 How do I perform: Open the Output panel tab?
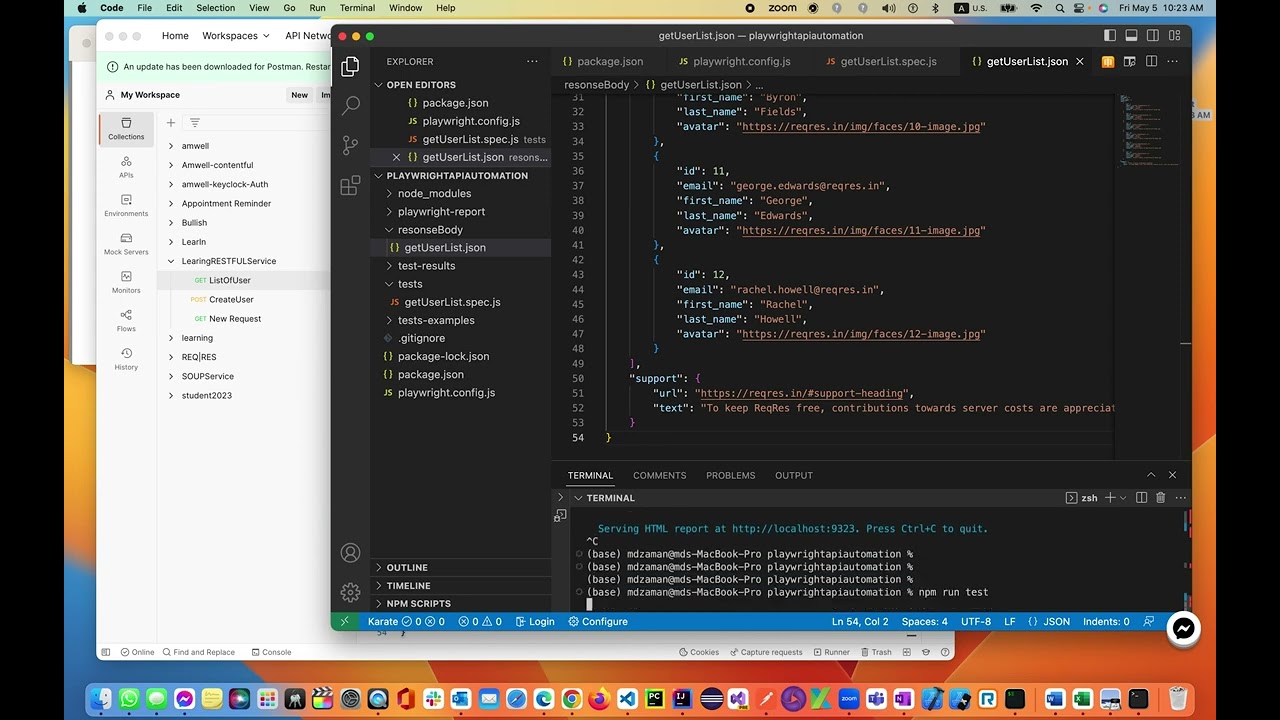[794, 475]
